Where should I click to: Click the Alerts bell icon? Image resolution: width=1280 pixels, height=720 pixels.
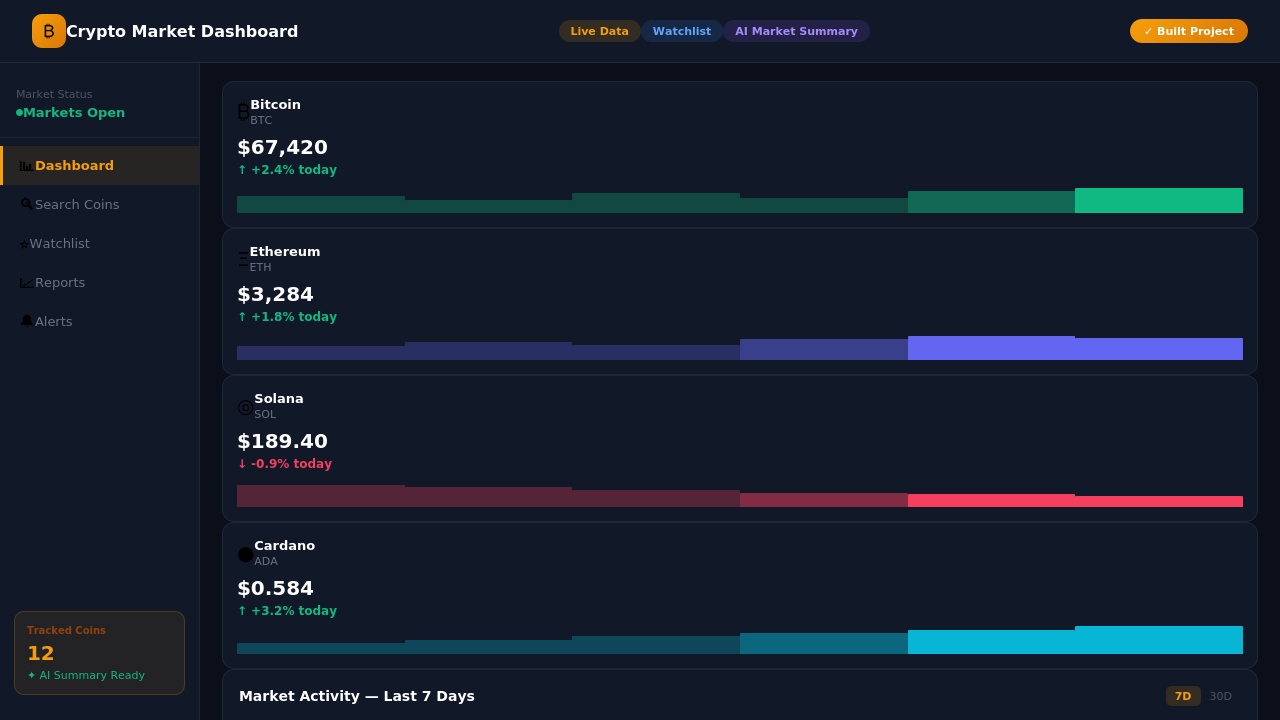click(26, 321)
